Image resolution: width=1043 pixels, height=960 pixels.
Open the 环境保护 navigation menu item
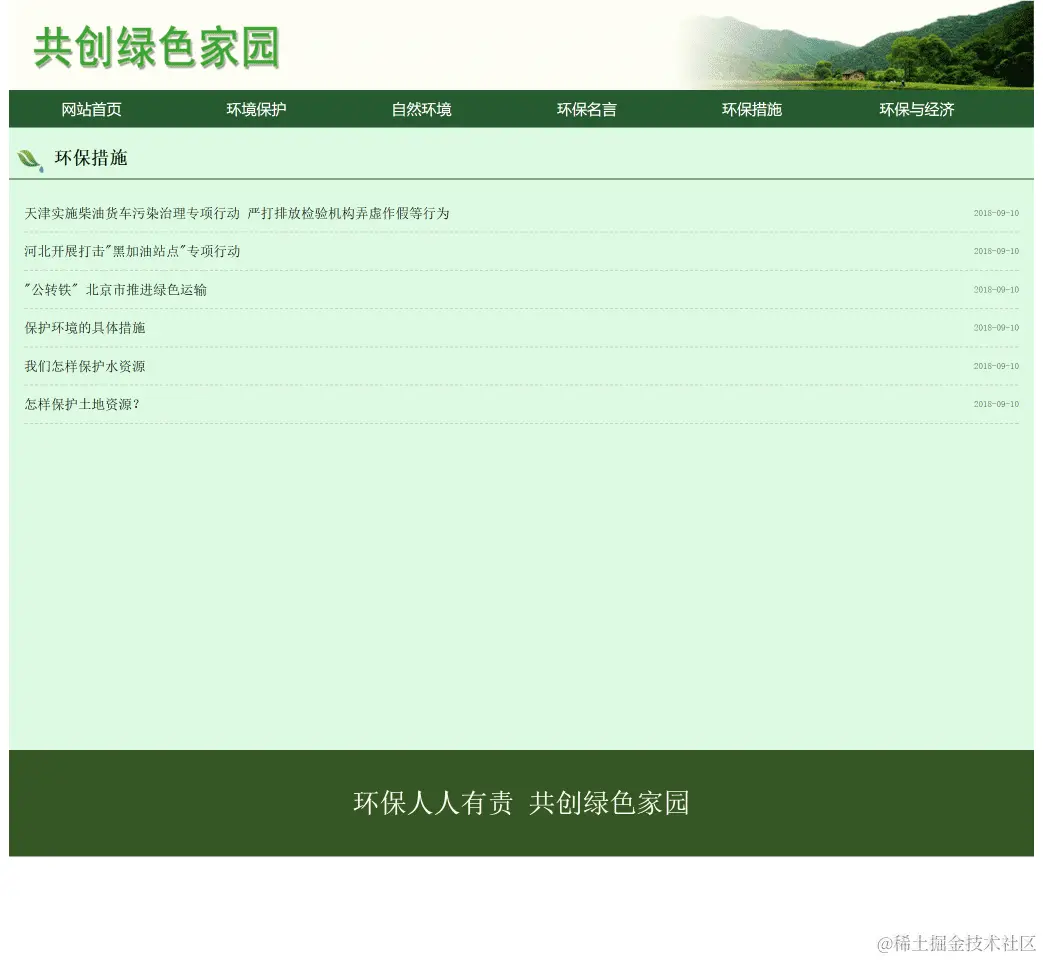256,109
